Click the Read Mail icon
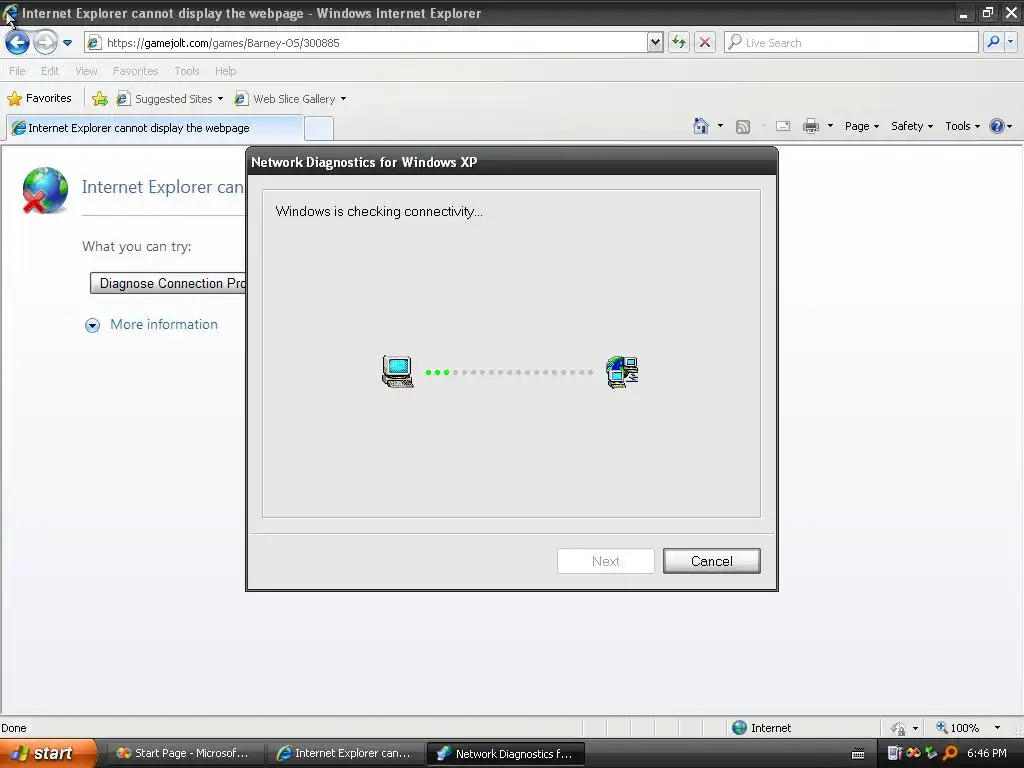The width and height of the screenshot is (1024, 768). pos(783,127)
